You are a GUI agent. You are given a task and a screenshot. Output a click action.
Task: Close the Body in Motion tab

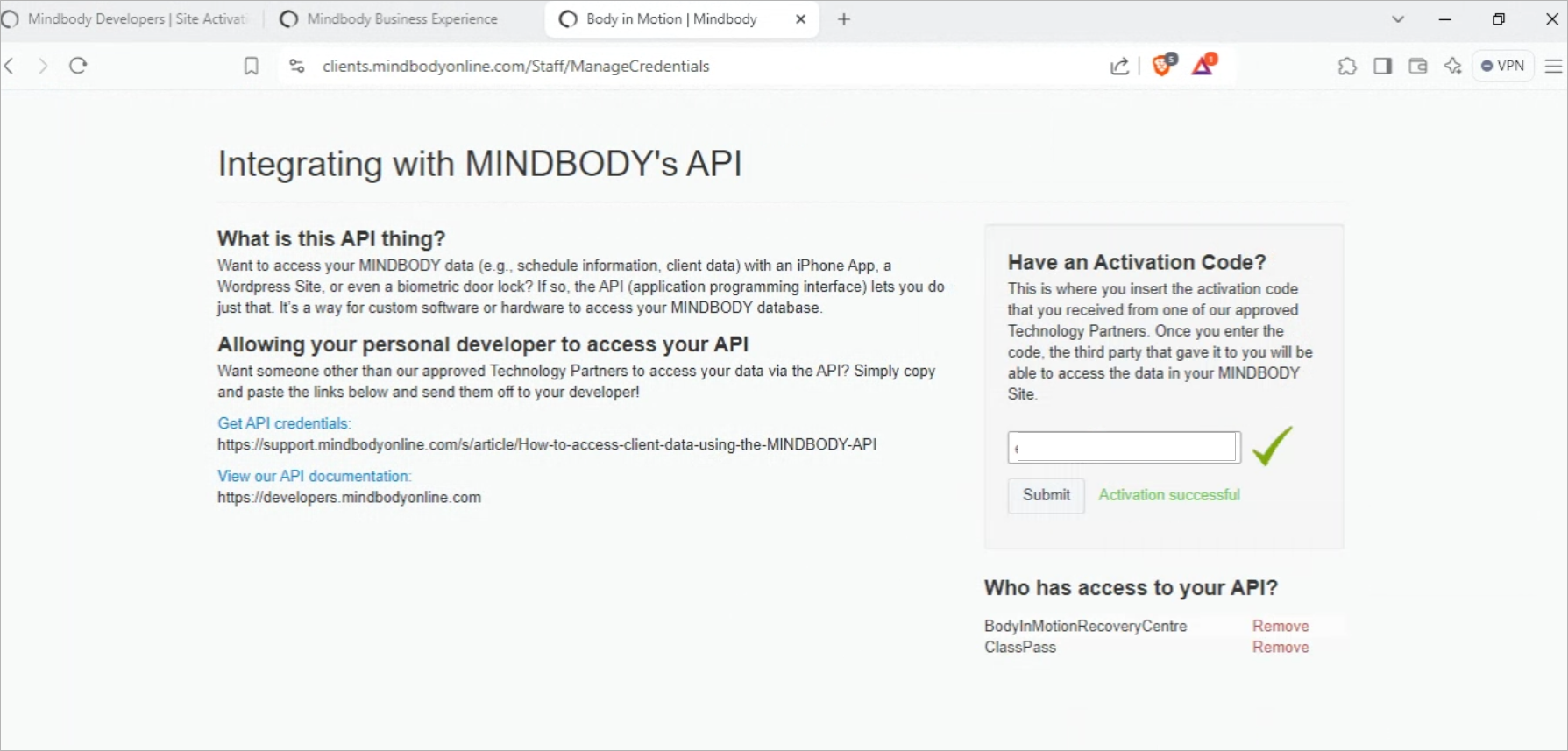[800, 19]
